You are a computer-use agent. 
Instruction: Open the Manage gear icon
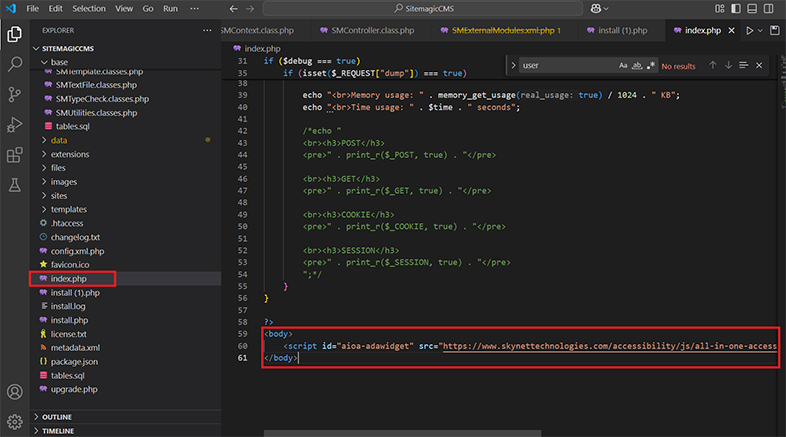coord(15,421)
